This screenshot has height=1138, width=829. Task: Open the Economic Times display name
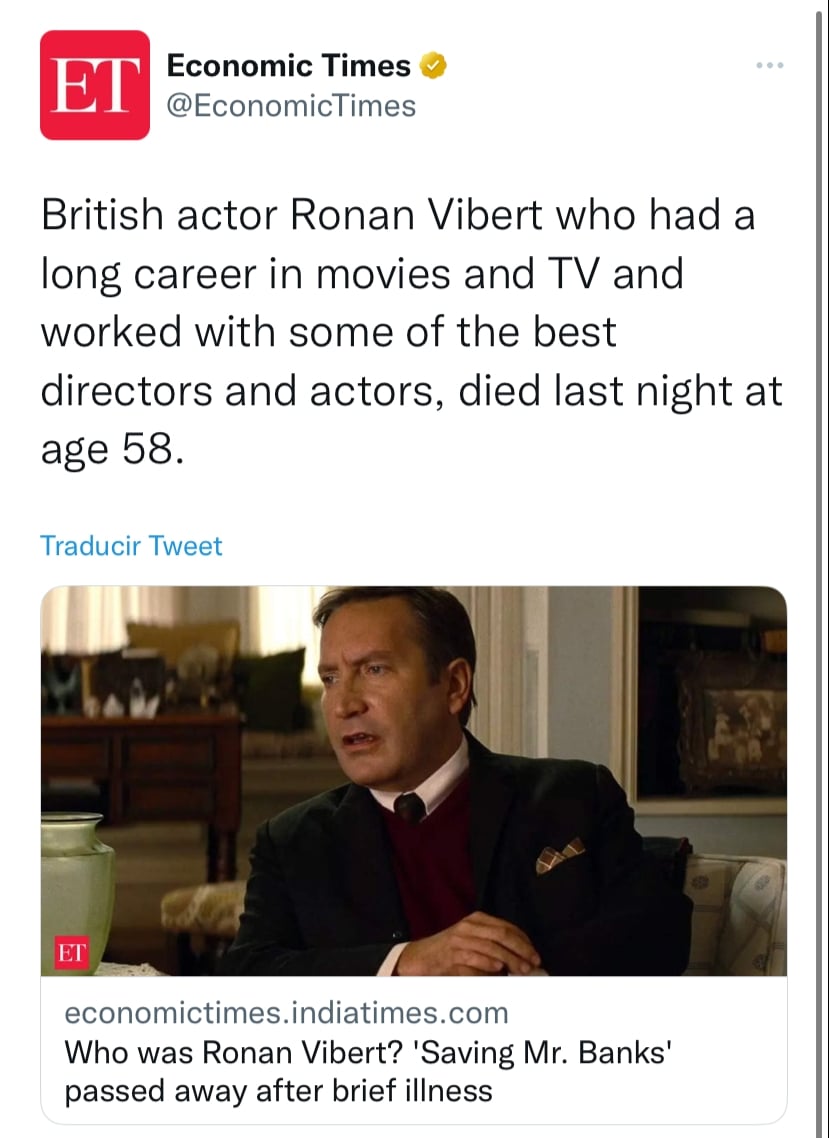[288, 66]
